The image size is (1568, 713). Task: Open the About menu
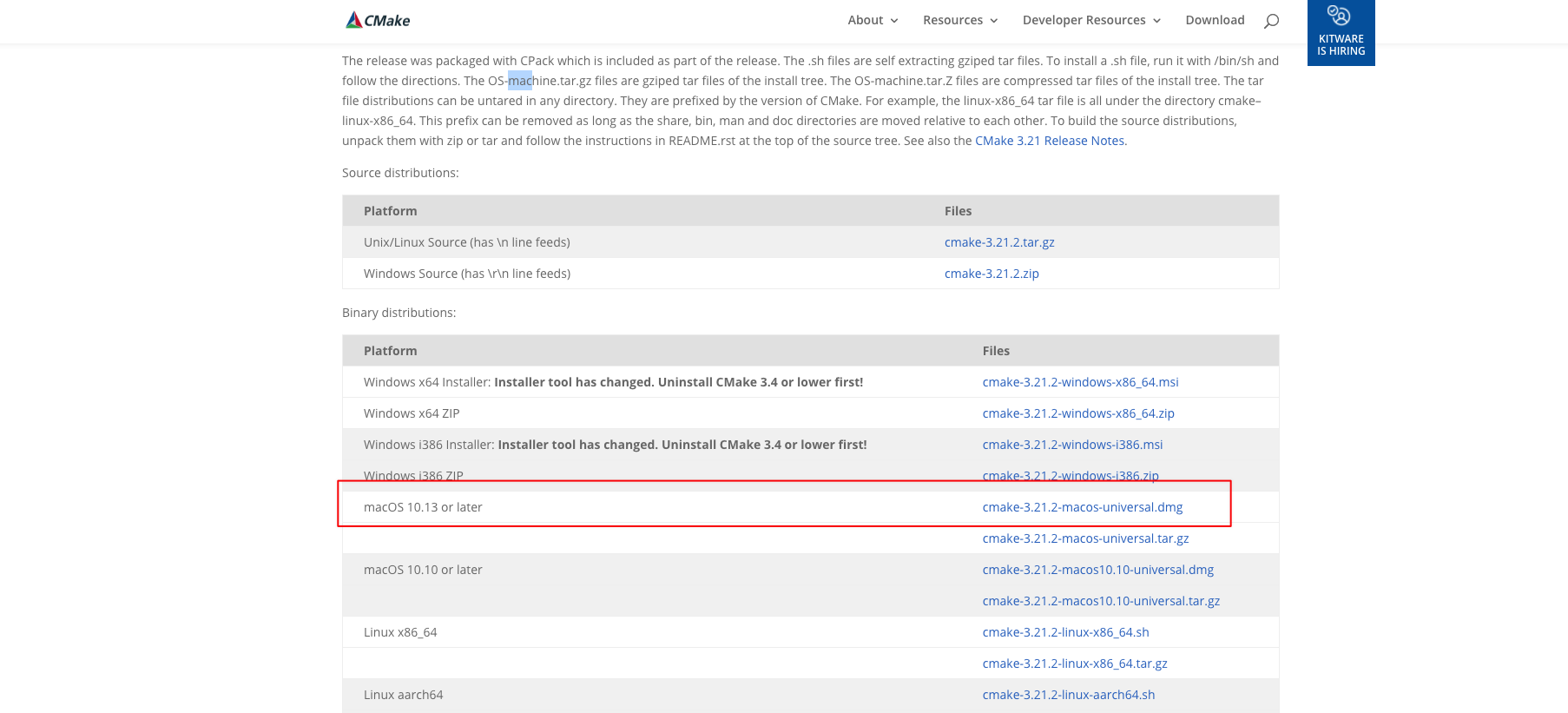coord(866,20)
